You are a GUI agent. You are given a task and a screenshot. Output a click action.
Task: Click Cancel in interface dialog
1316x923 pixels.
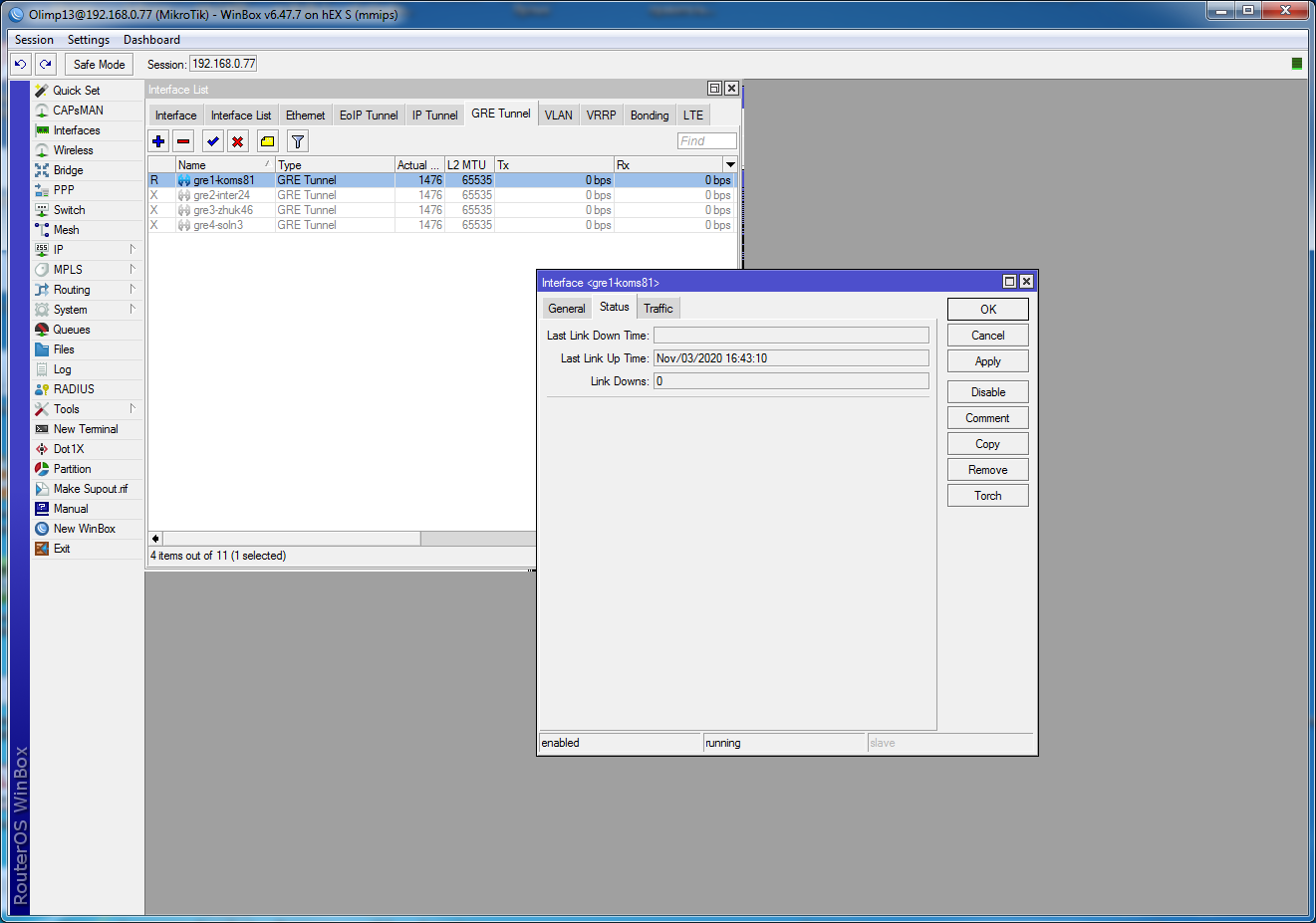pyautogui.click(x=988, y=336)
